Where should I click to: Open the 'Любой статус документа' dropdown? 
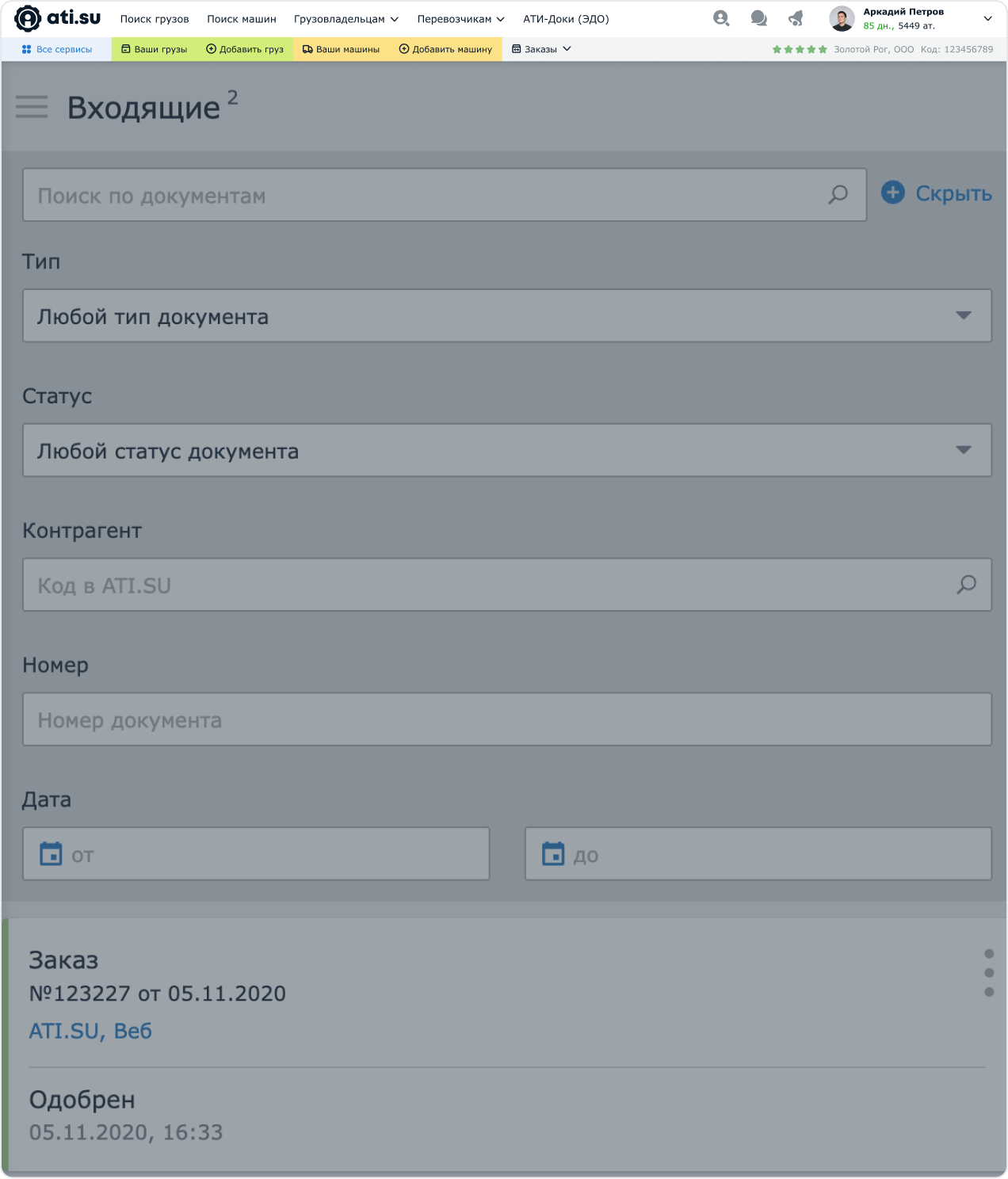coord(506,451)
